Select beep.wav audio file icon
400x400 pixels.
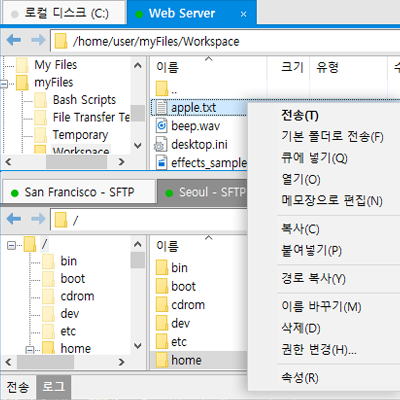(x=162, y=126)
